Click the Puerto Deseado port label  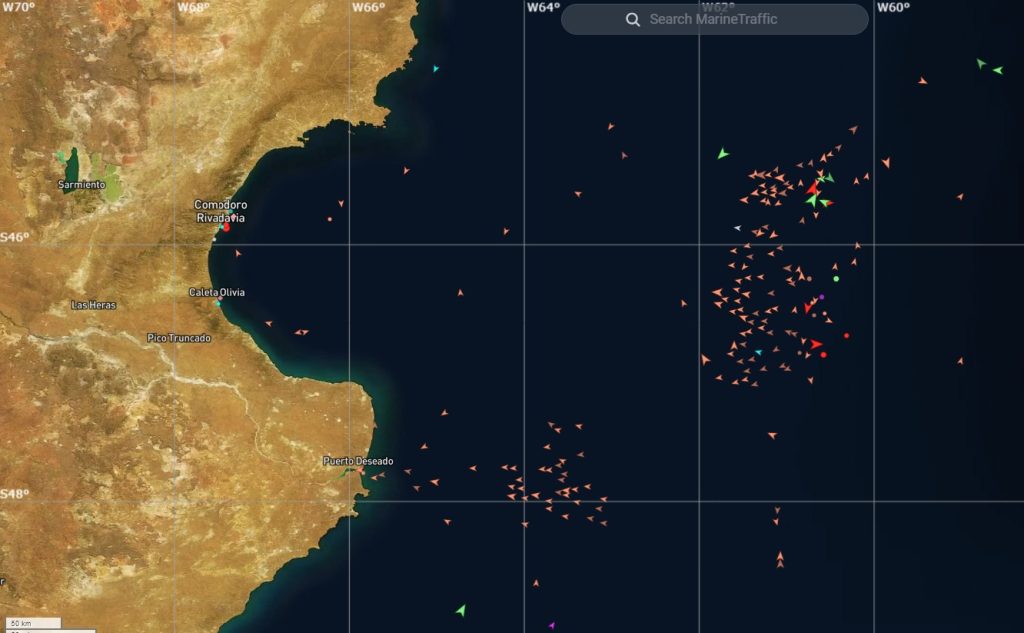click(358, 461)
